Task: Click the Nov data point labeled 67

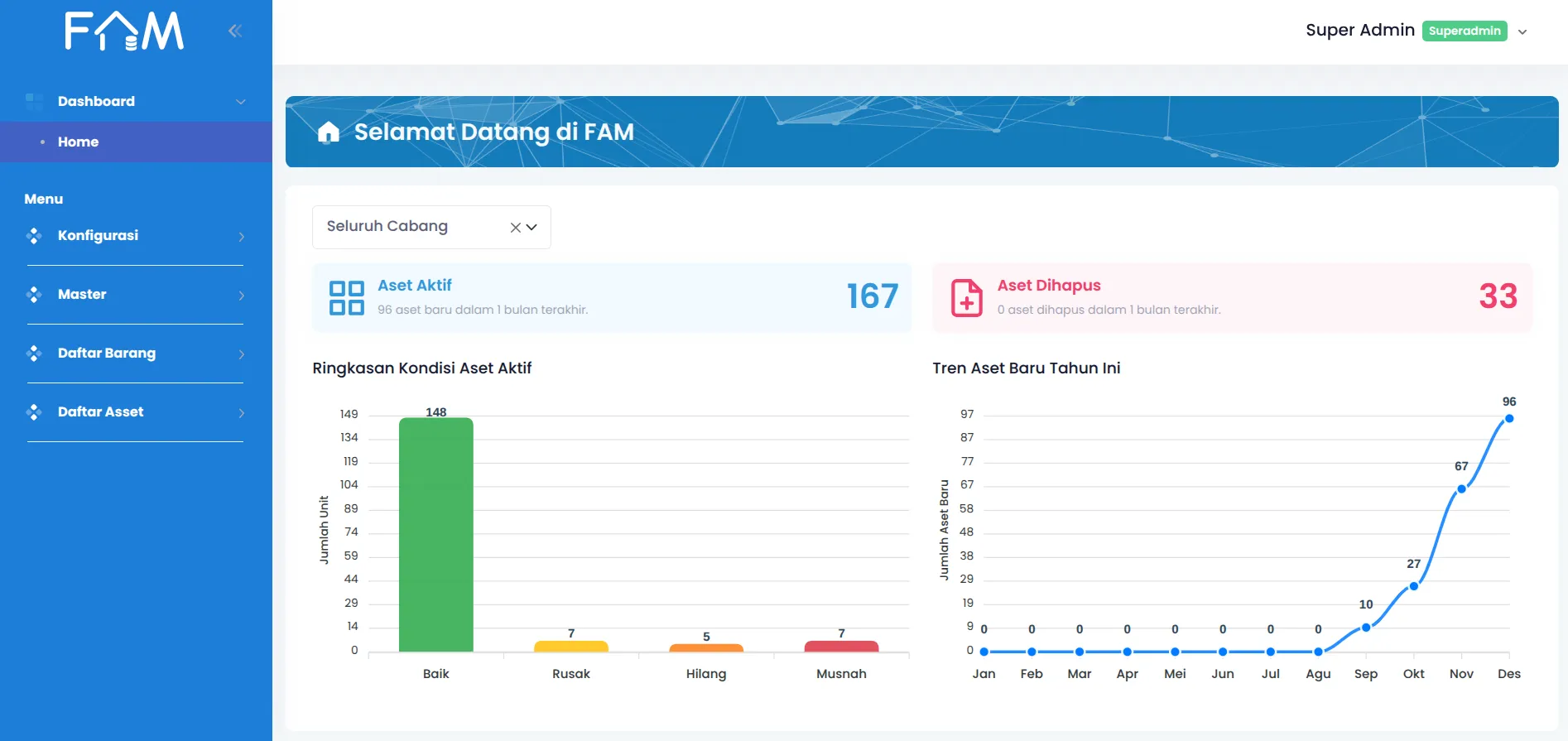Action: pyautogui.click(x=1461, y=488)
